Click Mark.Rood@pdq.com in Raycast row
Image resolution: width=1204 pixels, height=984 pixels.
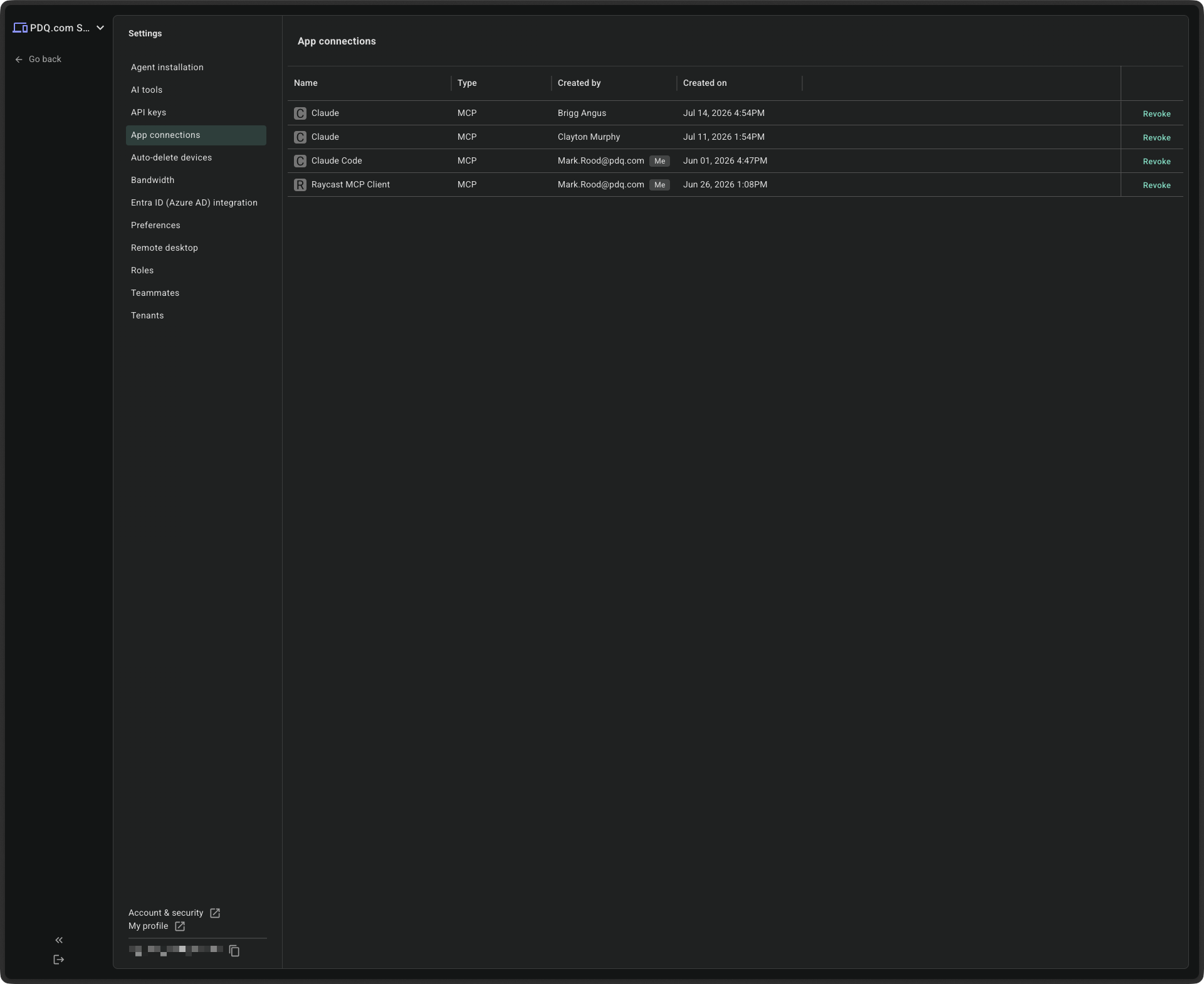pos(601,185)
